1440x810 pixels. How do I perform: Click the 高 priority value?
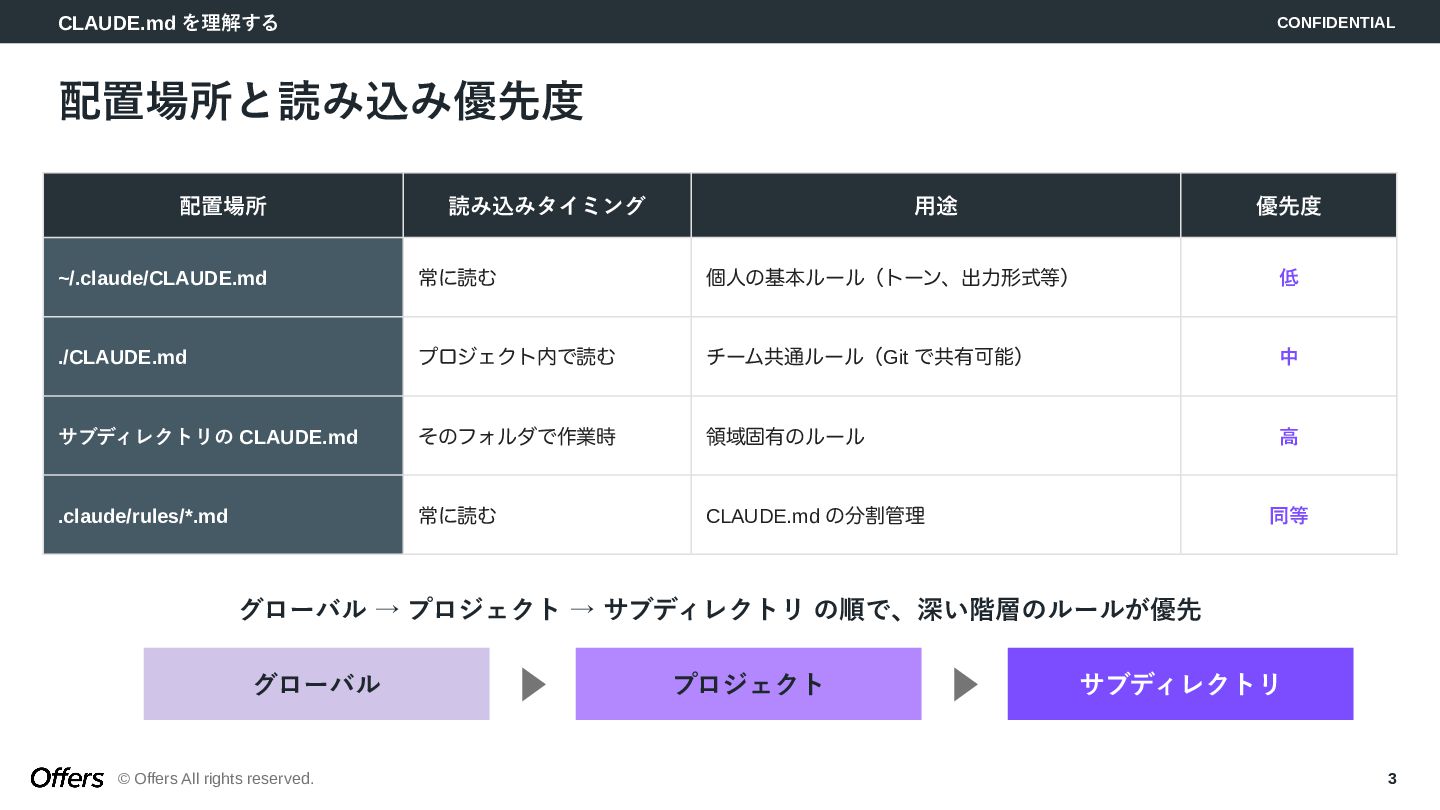[1288, 437]
